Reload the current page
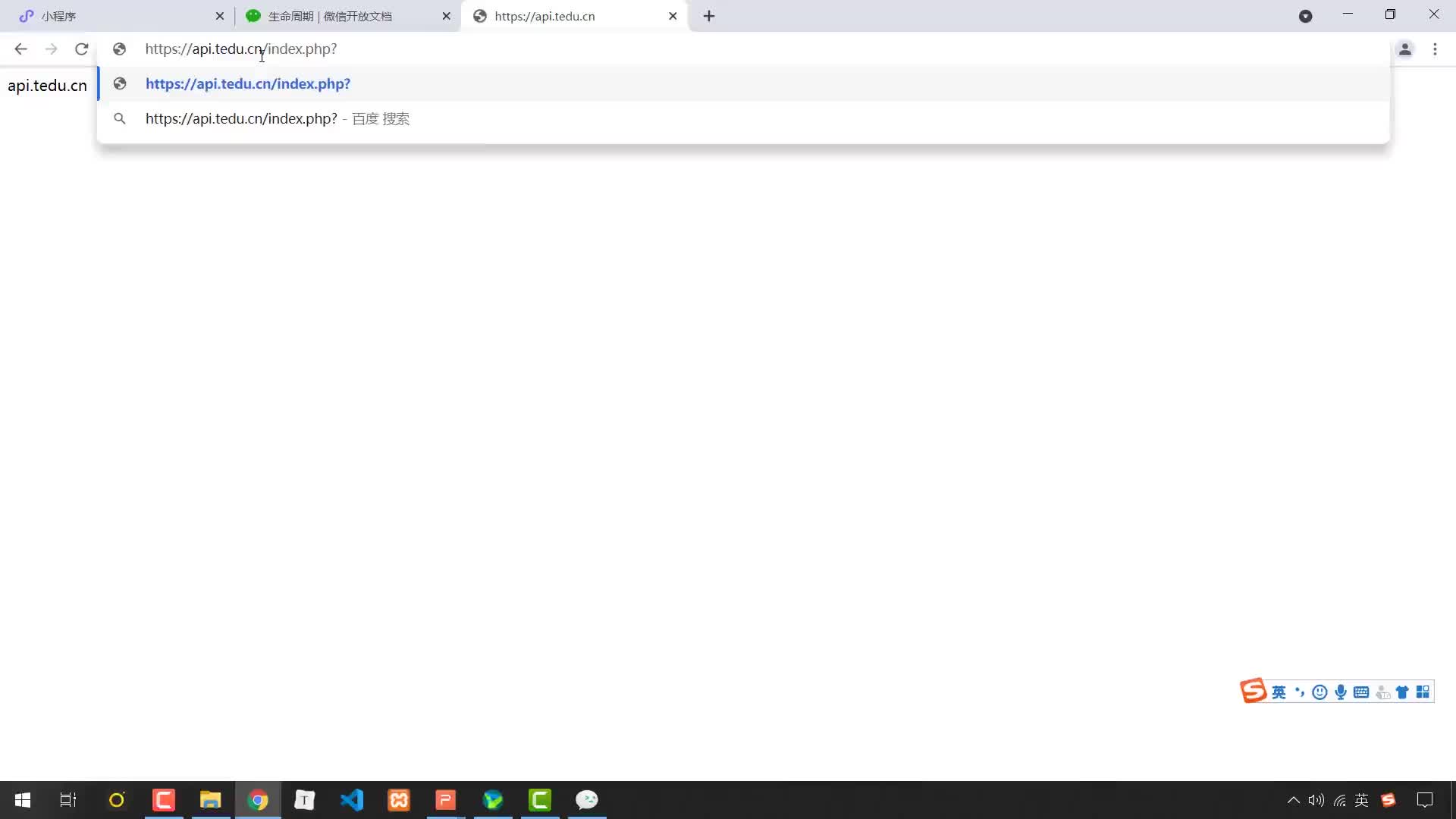The width and height of the screenshot is (1456, 819). coord(81,49)
